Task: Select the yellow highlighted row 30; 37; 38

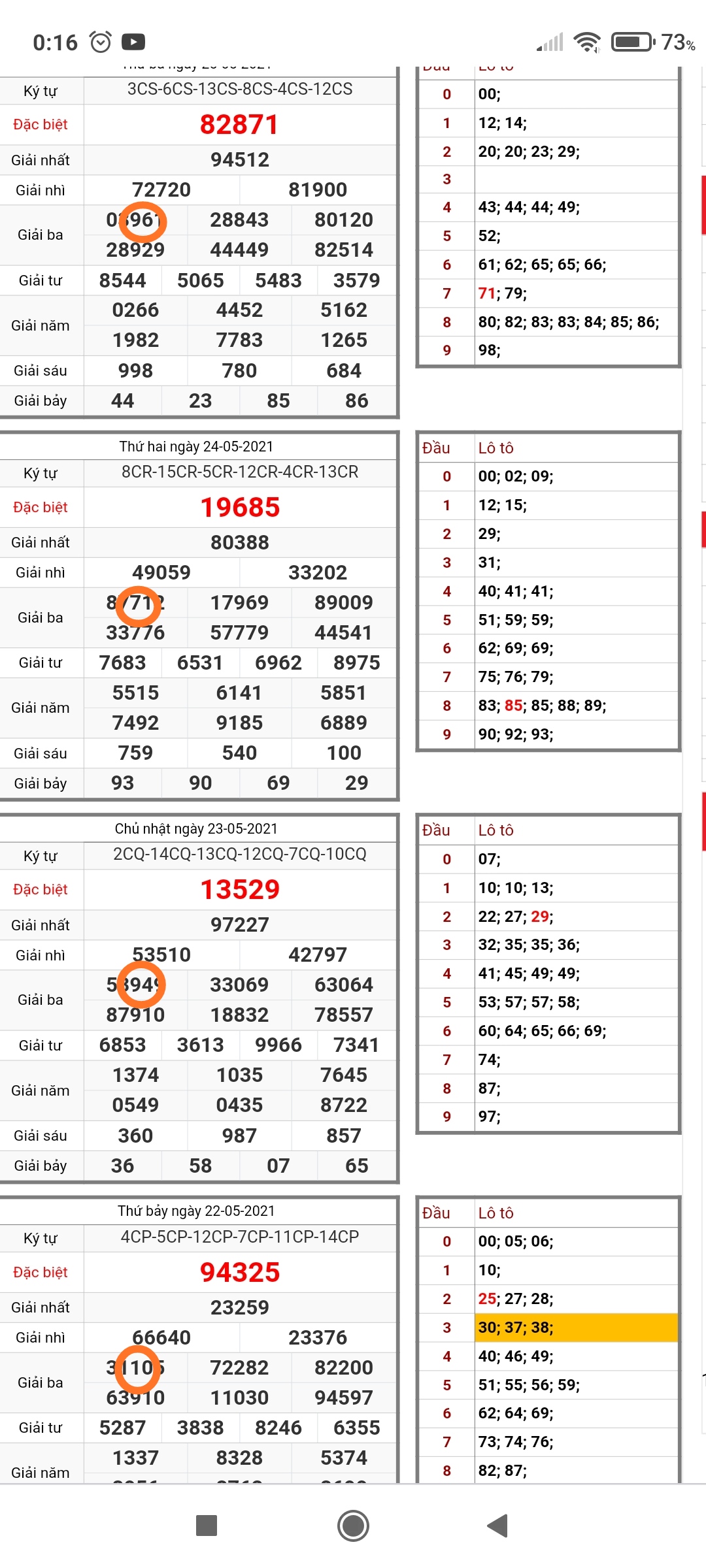Action: pyautogui.click(x=575, y=1328)
